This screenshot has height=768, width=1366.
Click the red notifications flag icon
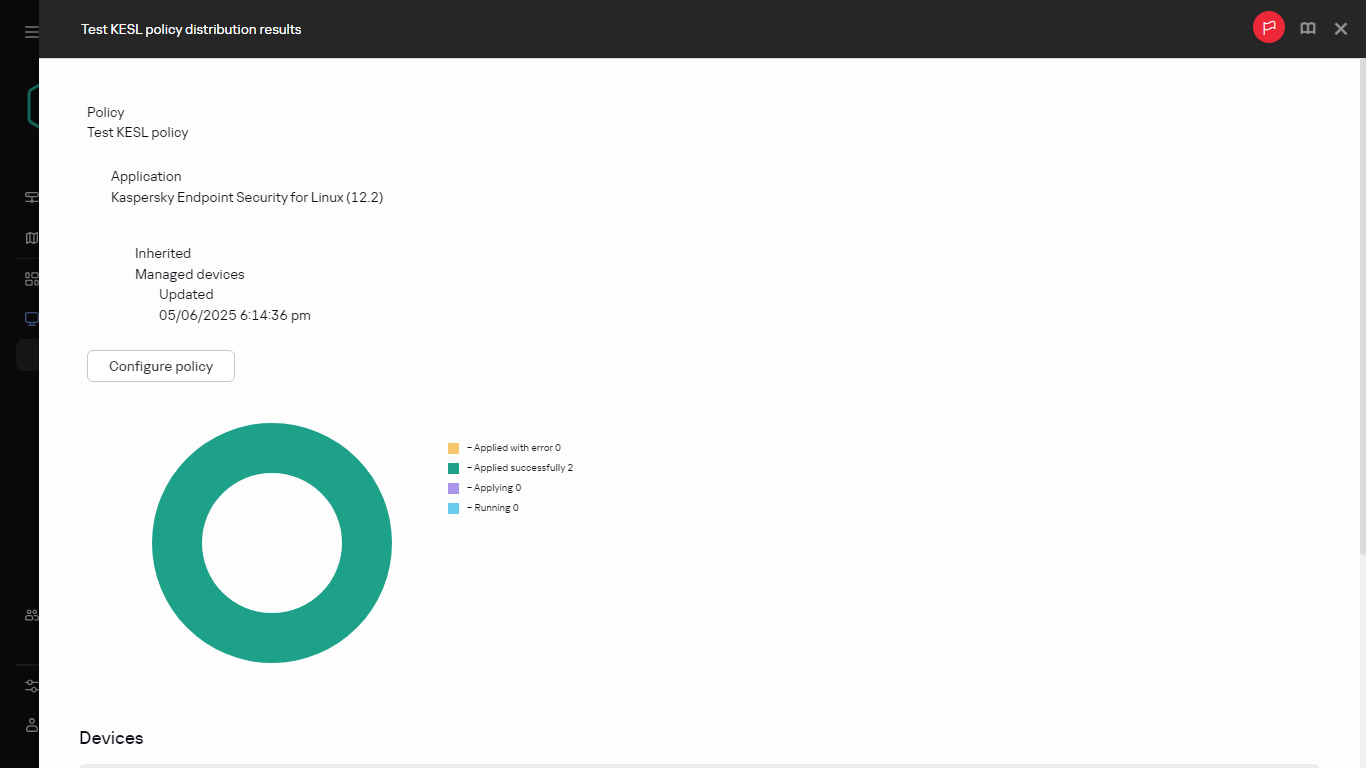click(x=1268, y=27)
